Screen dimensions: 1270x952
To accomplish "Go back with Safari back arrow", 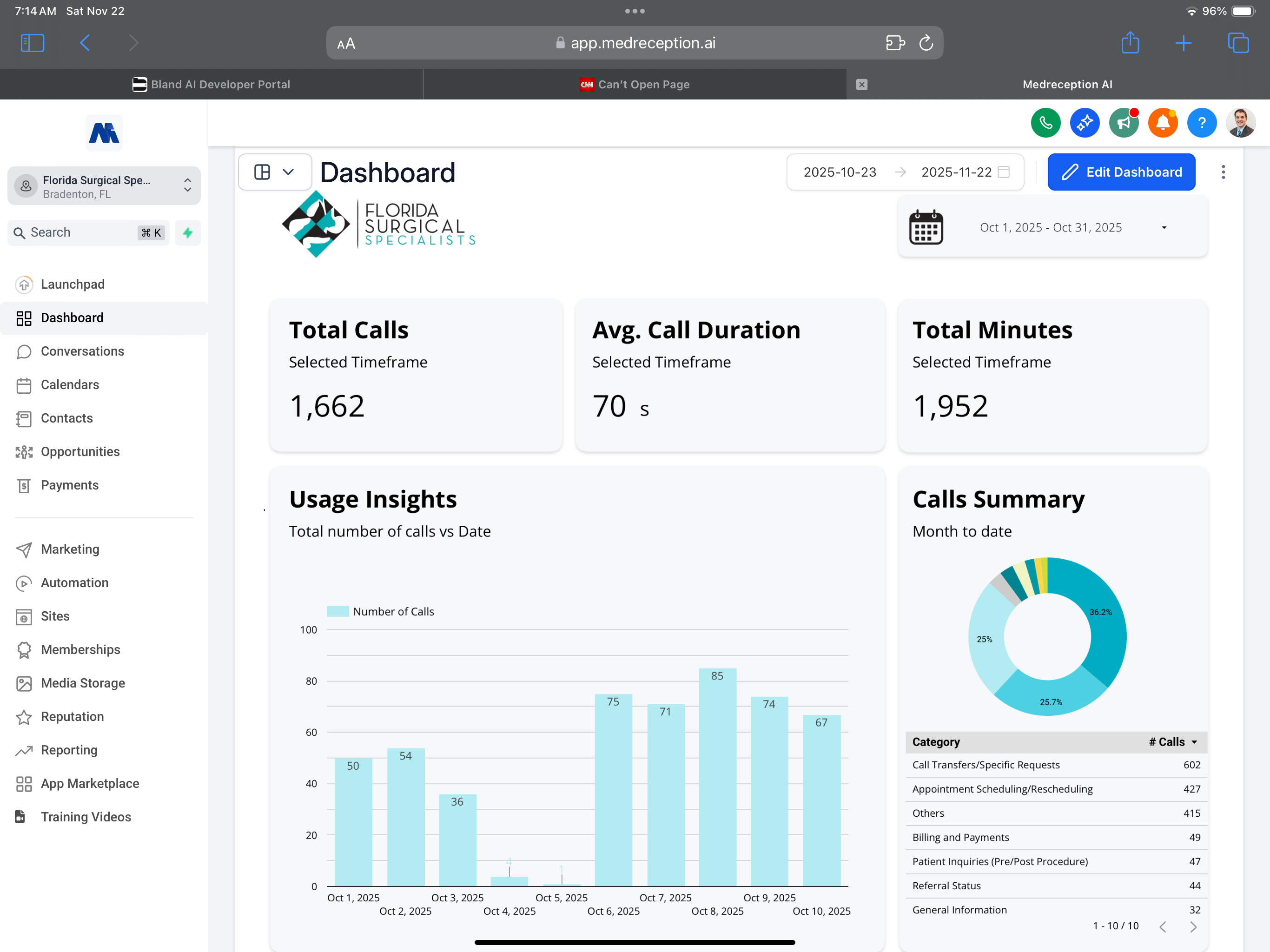I will (x=85, y=43).
